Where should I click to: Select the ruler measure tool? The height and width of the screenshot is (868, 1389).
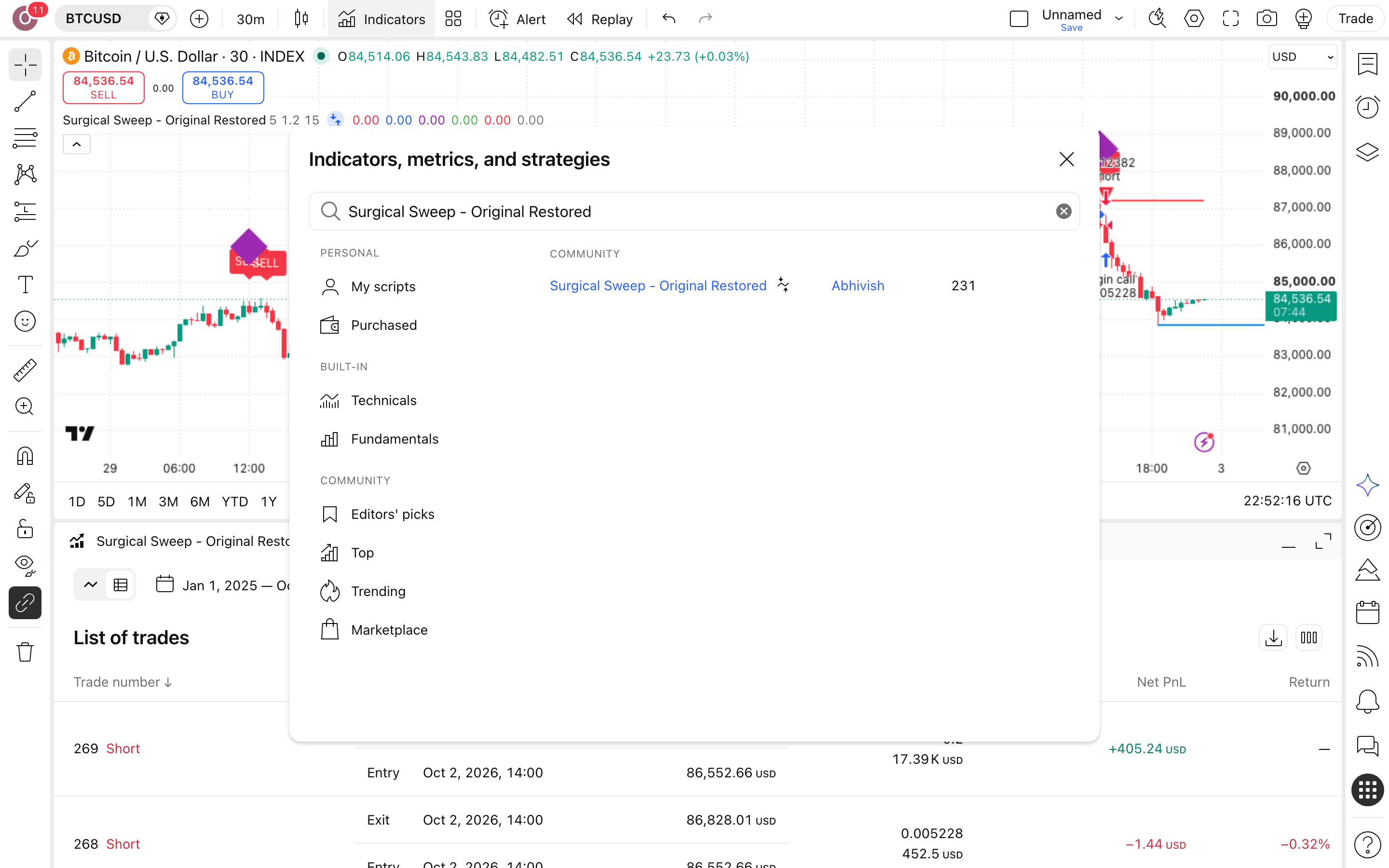click(25, 370)
